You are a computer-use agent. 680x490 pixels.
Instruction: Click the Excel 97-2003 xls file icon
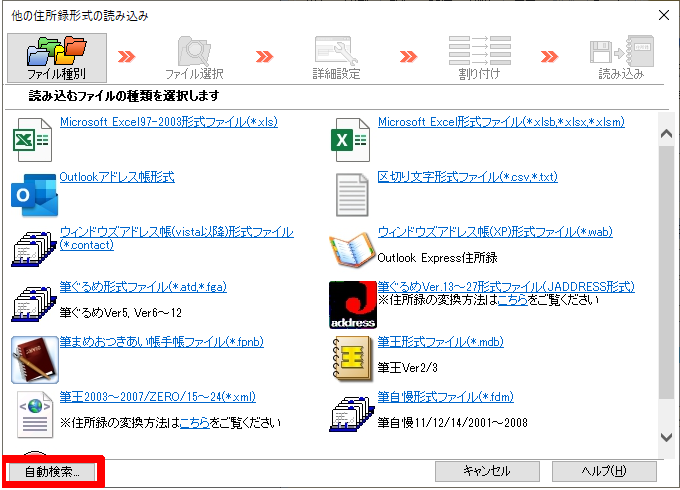point(33,140)
